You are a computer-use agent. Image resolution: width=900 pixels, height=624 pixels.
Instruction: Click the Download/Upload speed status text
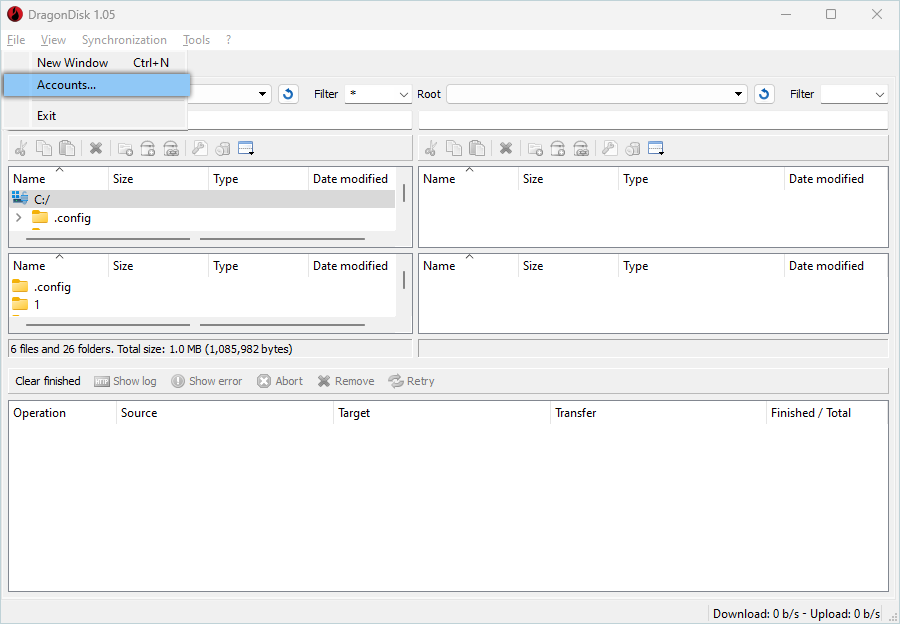click(796, 614)
